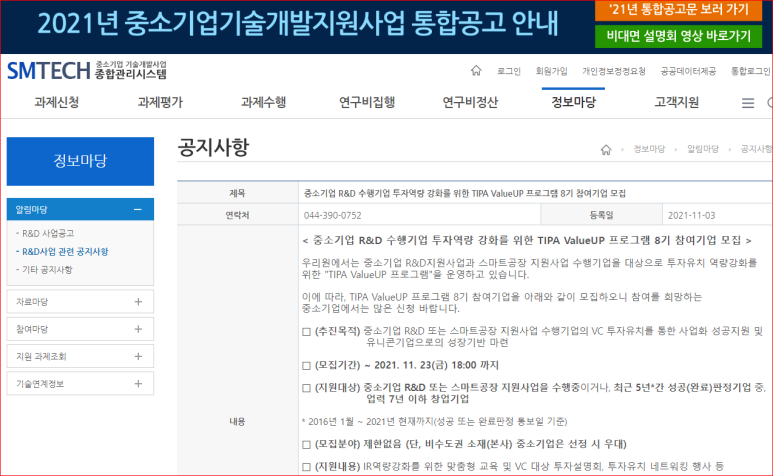Click the 회원가입 link
Image resolution: width=773 pixels, height=476 pixels.
click(x=551, y=71)
